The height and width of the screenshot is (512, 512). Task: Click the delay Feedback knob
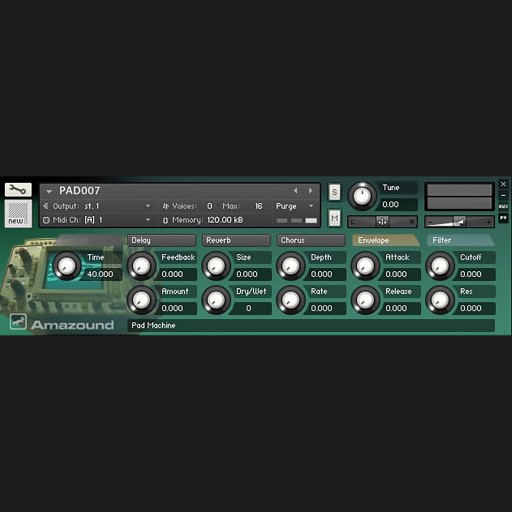142,266
